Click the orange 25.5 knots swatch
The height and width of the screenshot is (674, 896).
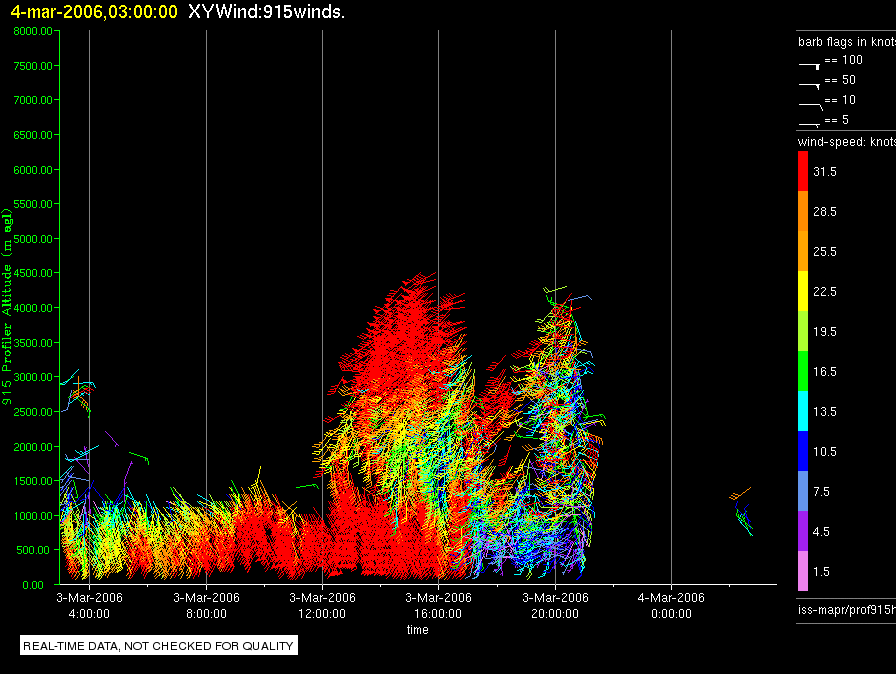[x=803, y=251]
